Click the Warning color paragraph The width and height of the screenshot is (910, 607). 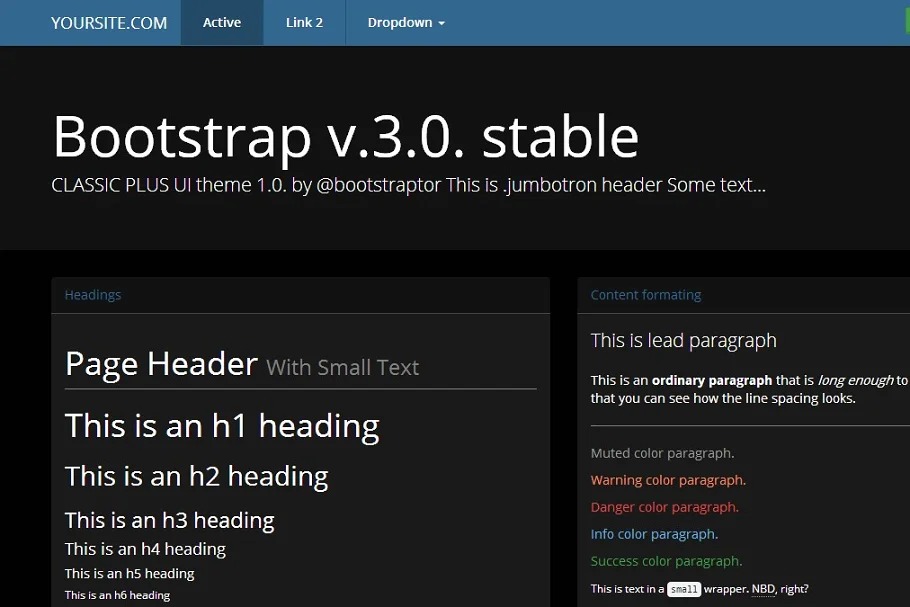668,480
